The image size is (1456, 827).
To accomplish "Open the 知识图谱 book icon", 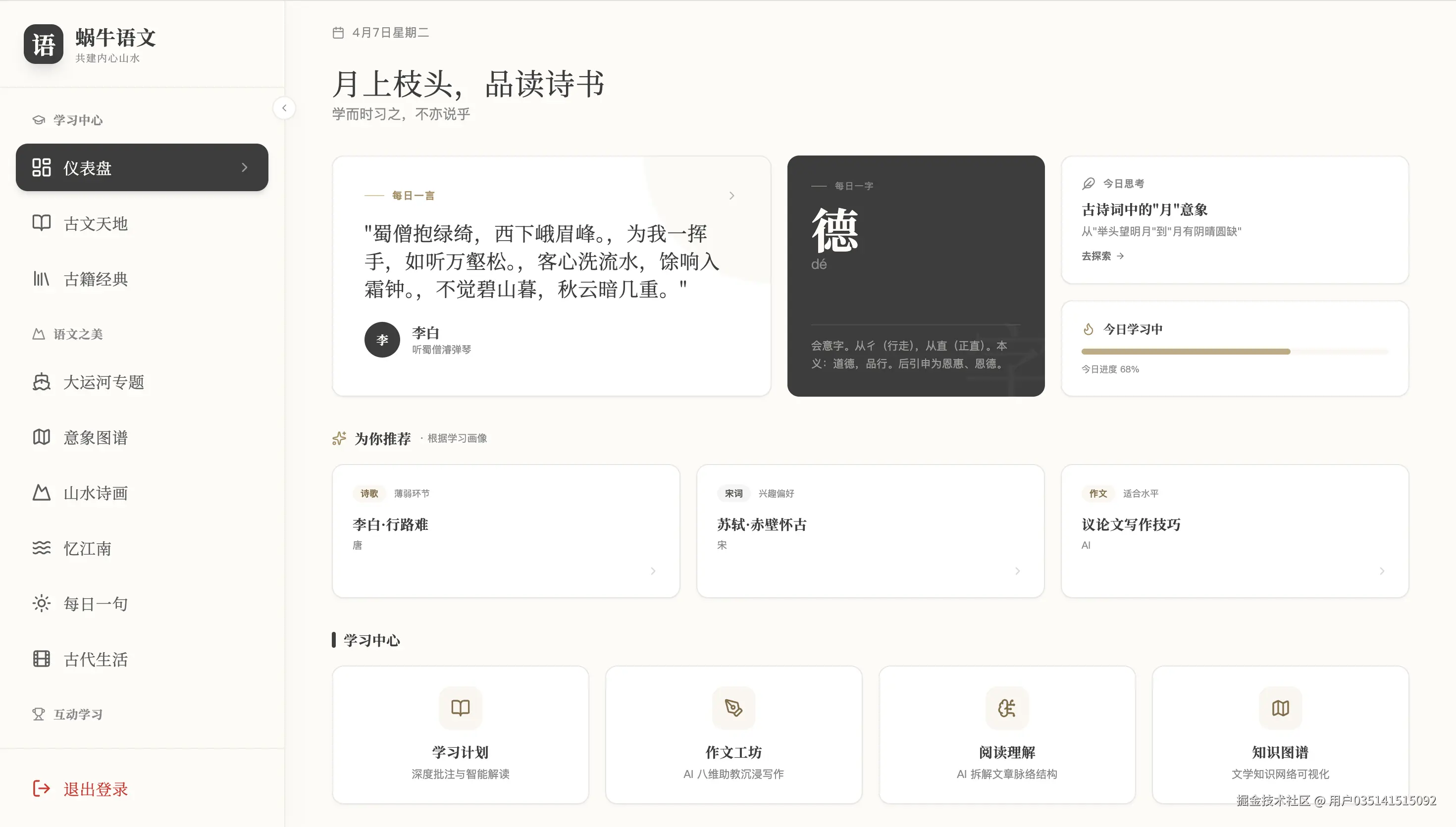I will [1280, 708].
